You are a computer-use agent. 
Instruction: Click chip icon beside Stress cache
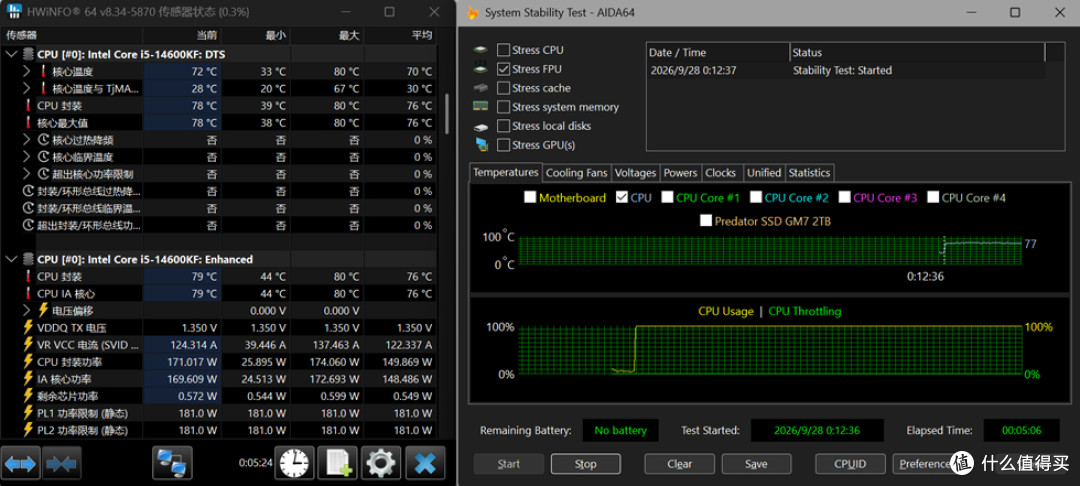(481, 88)
